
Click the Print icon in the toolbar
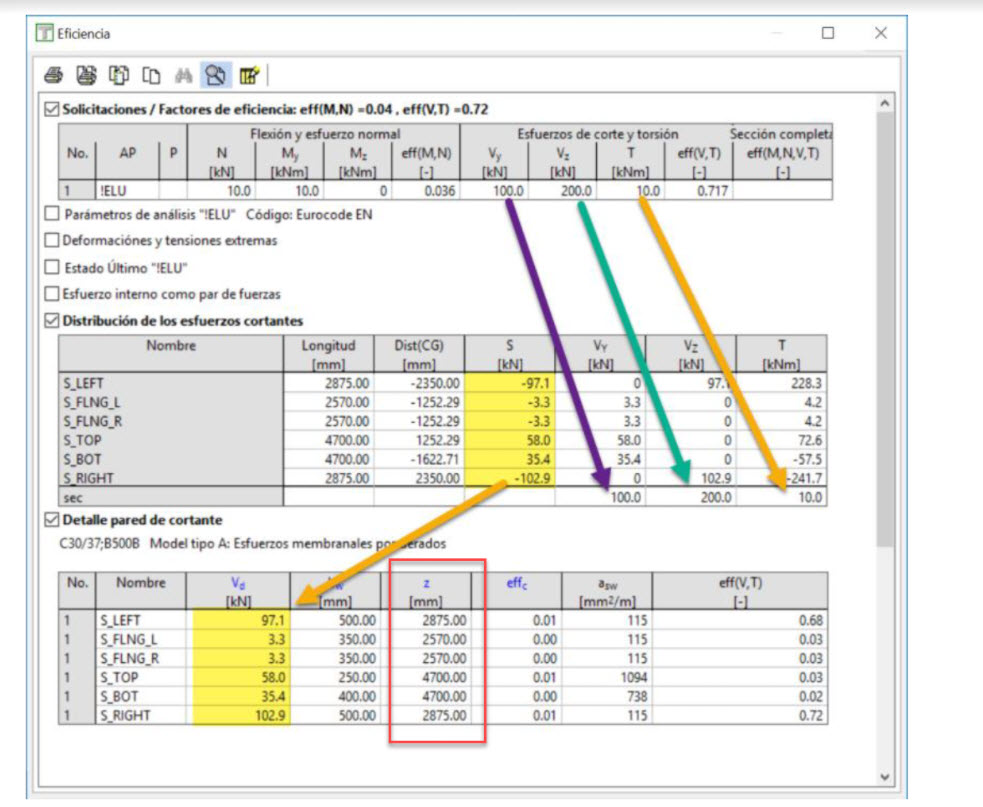(x=54, y=74)
